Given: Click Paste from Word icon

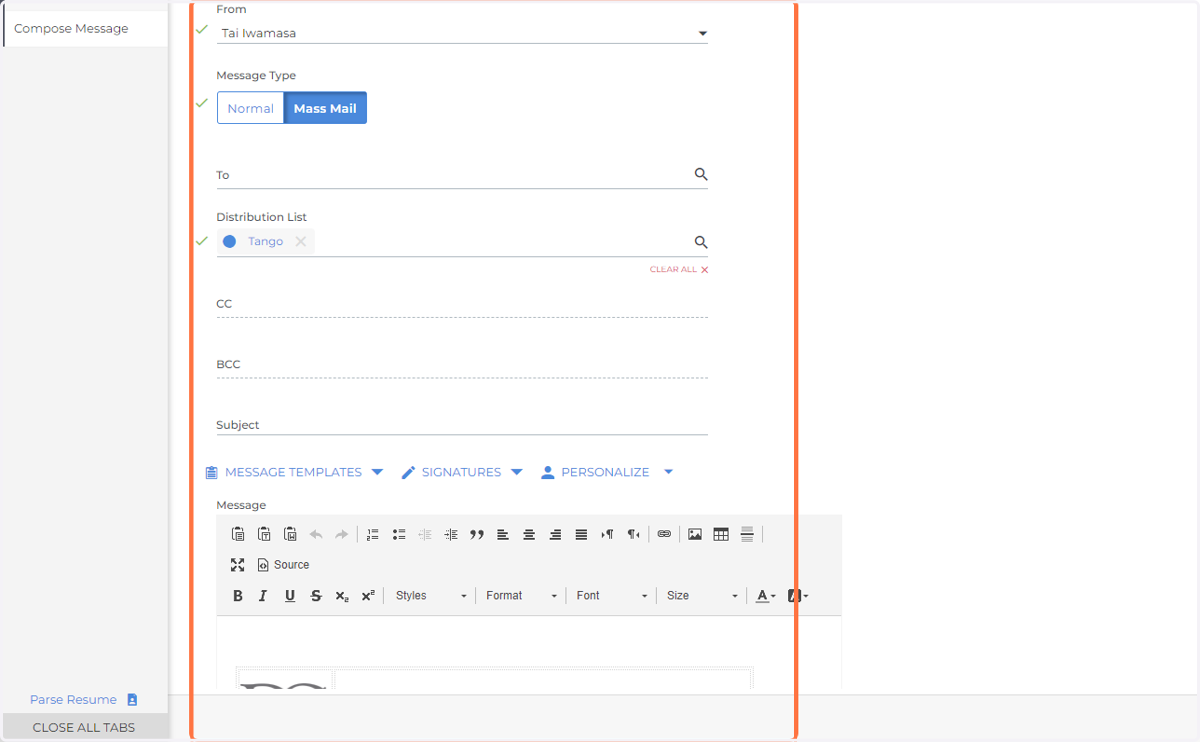Looking at the screenshot, I should (x=290, y=534).
